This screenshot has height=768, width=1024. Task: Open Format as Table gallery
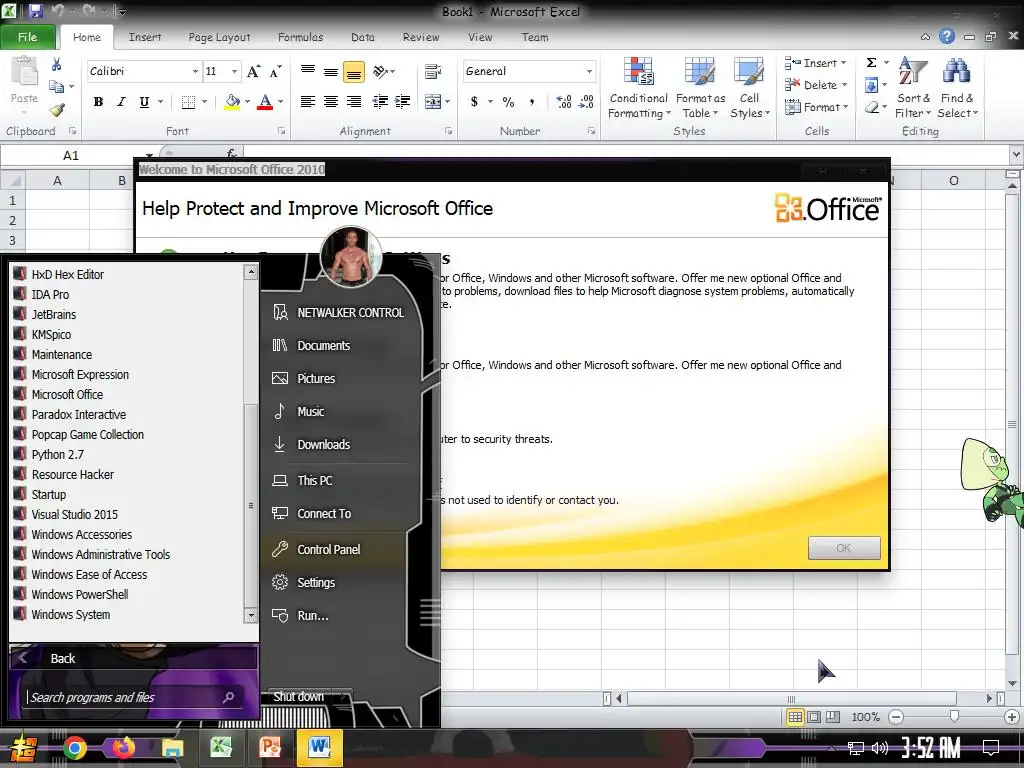(x=700, y=88)
